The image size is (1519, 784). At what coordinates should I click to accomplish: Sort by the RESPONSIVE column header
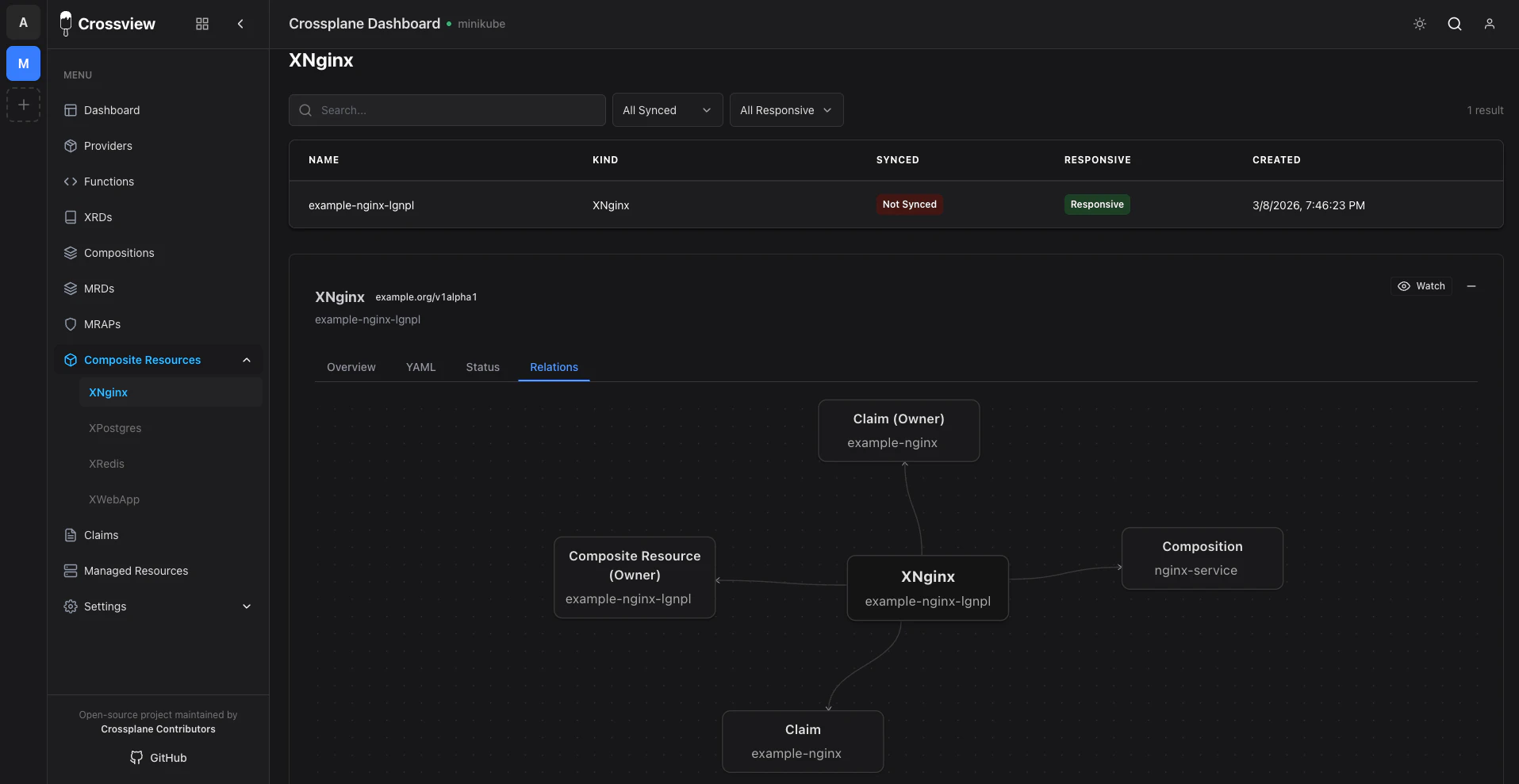pos(1097,160)
